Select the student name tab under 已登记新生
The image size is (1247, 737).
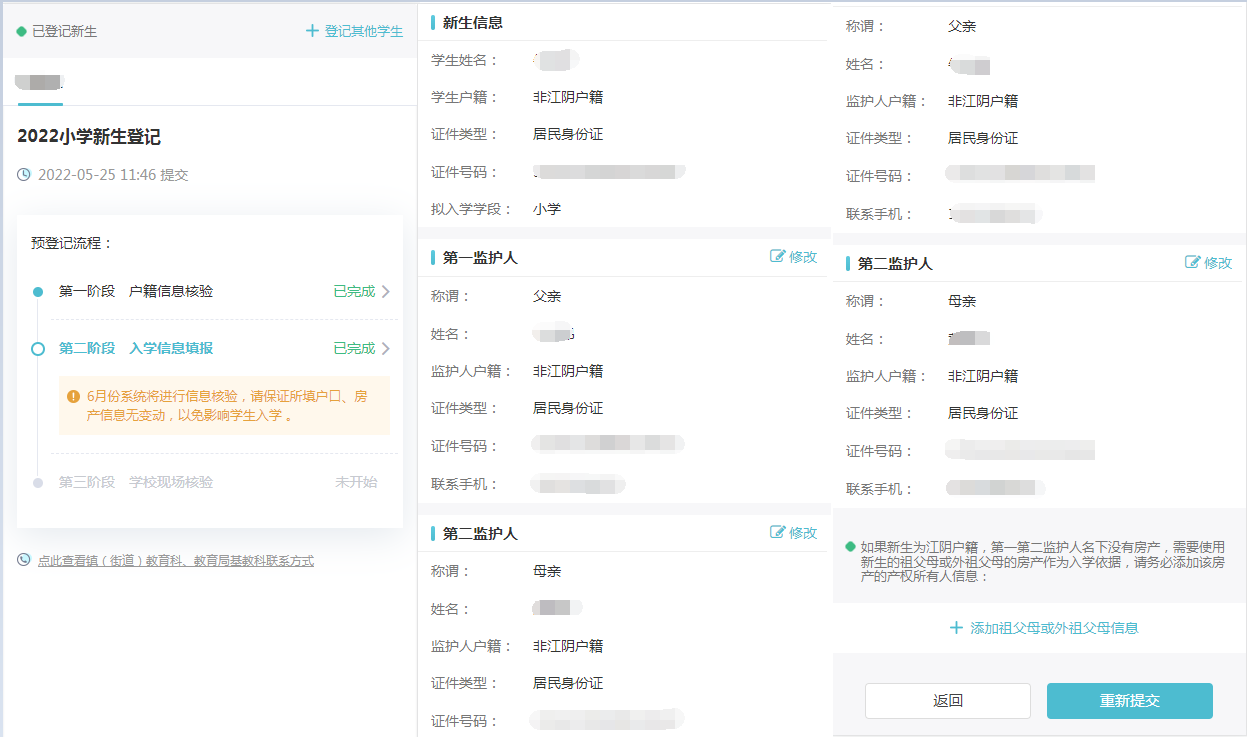(40, 82)
